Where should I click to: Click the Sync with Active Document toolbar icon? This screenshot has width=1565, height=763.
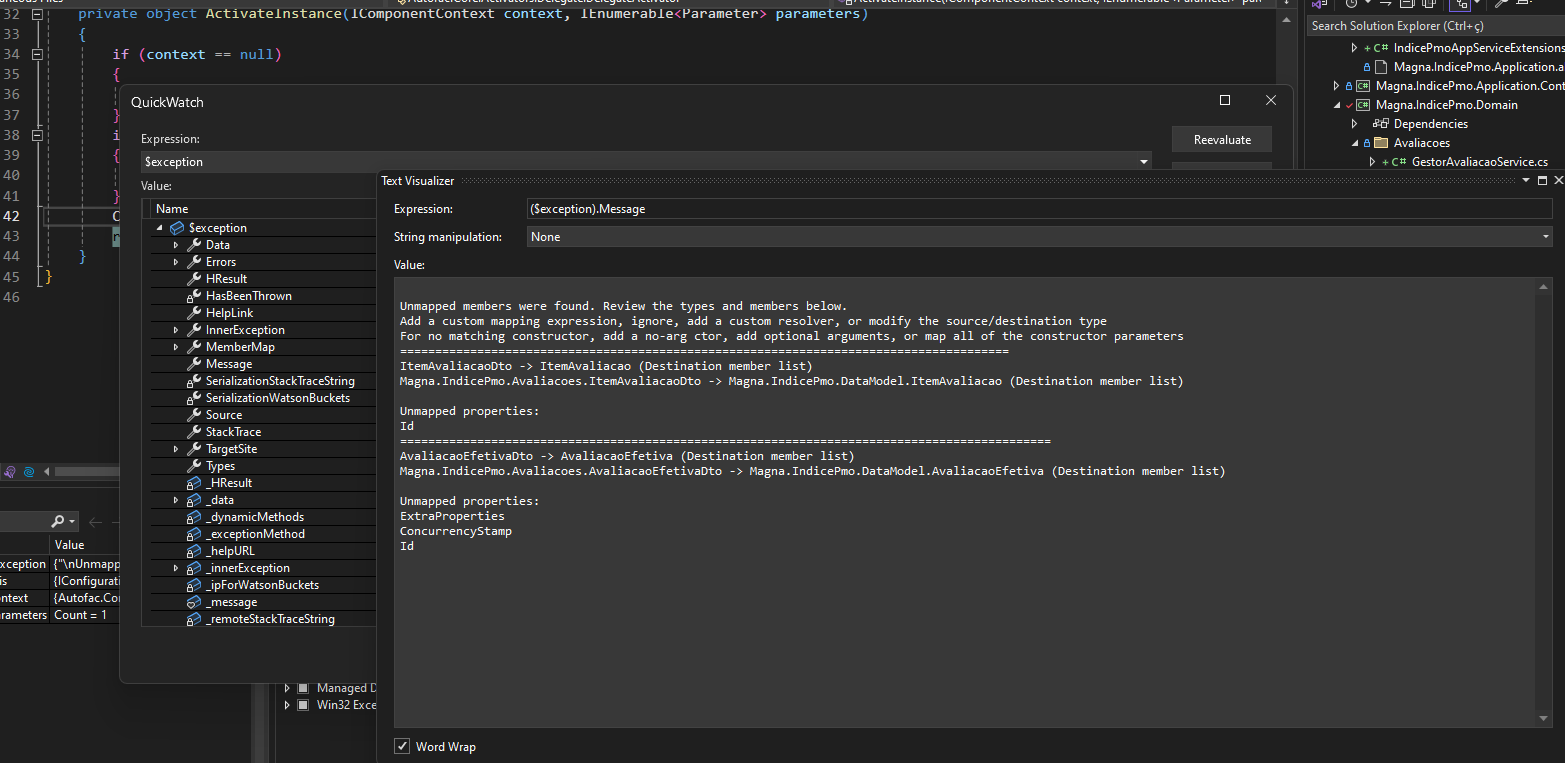1385,5
